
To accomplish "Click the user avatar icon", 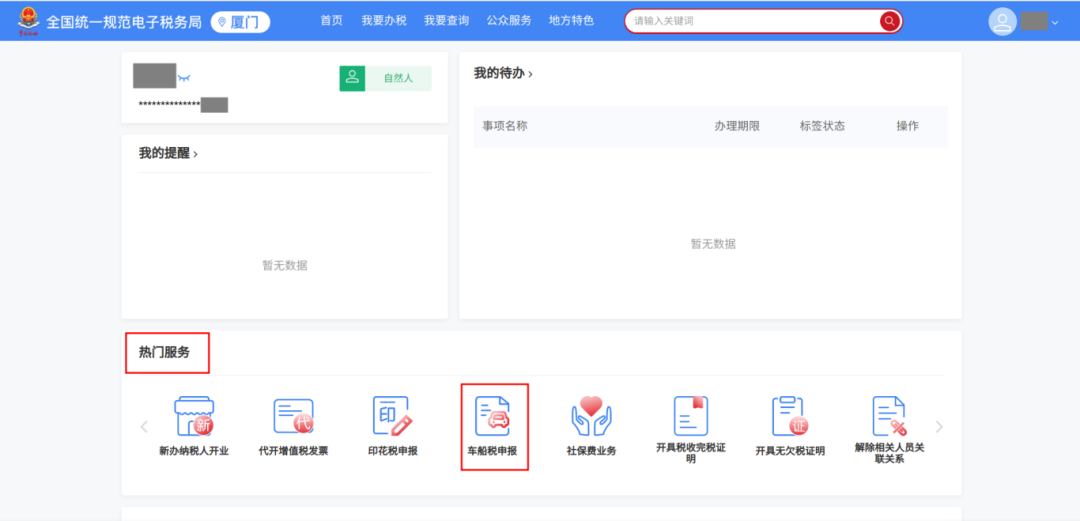I will click(x=1003, y=21).
